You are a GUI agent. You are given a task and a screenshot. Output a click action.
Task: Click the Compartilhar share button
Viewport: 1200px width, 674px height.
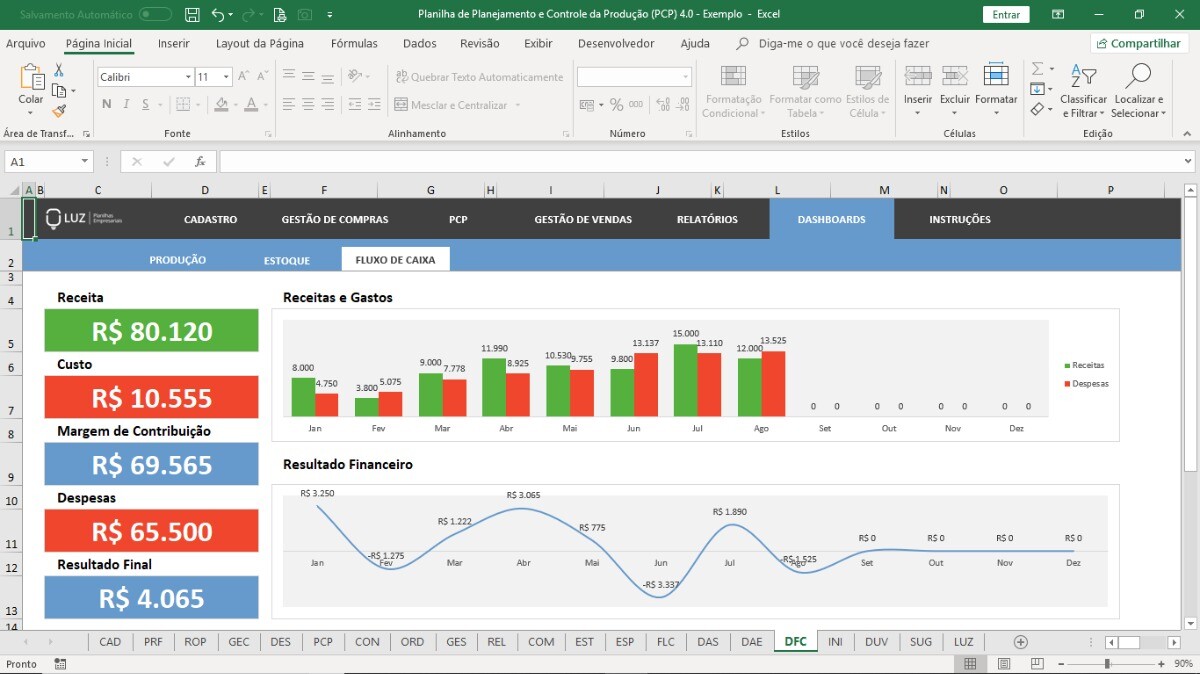(x=1138, y=44)
